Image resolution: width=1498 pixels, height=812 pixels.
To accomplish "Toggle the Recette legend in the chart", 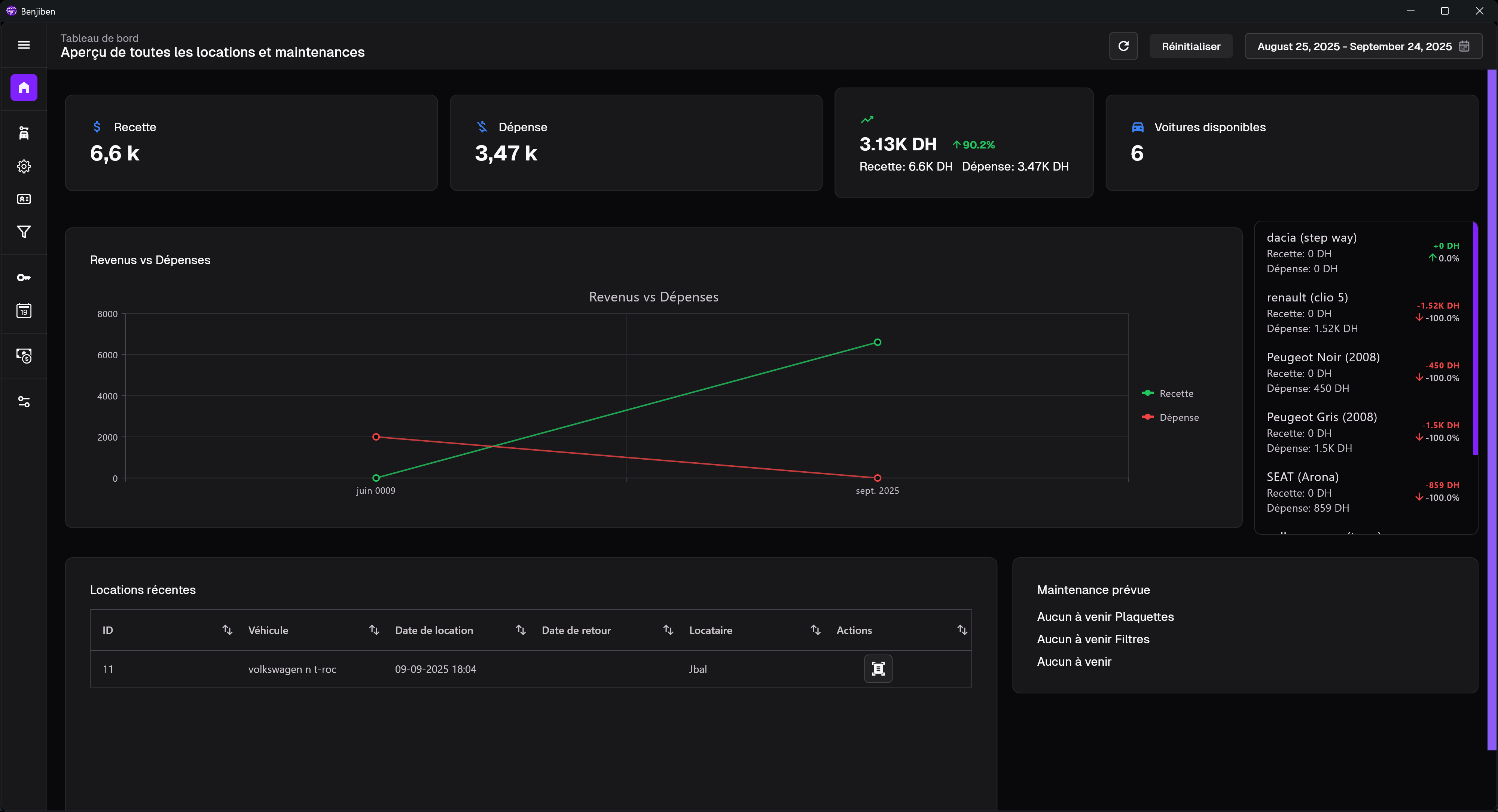I will [x=1169, y=393].
